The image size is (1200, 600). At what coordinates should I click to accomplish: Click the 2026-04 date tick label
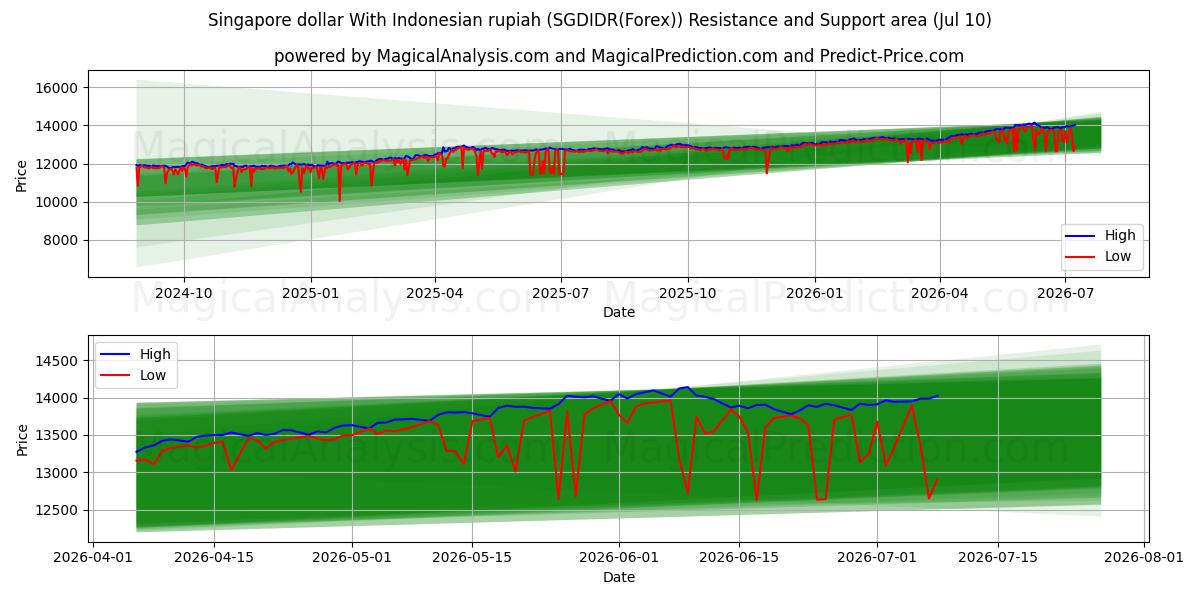[939, 294]
